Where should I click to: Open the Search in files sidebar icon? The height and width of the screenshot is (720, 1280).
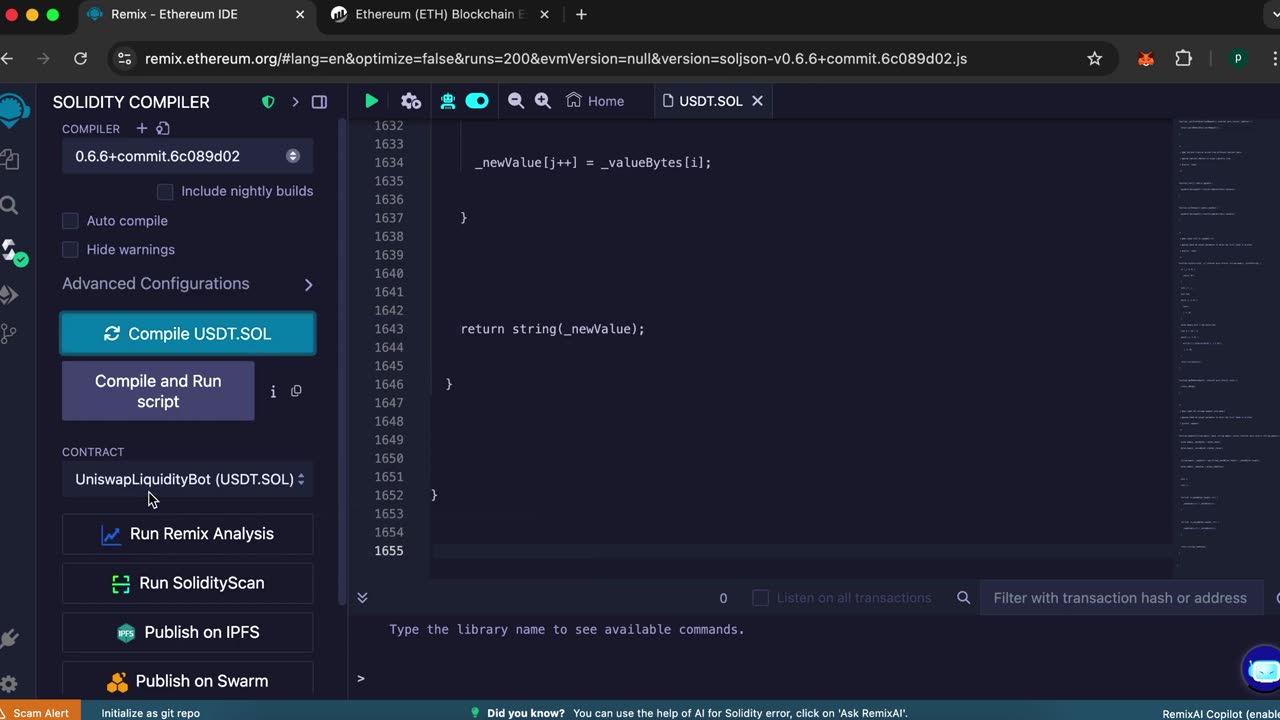10,206
